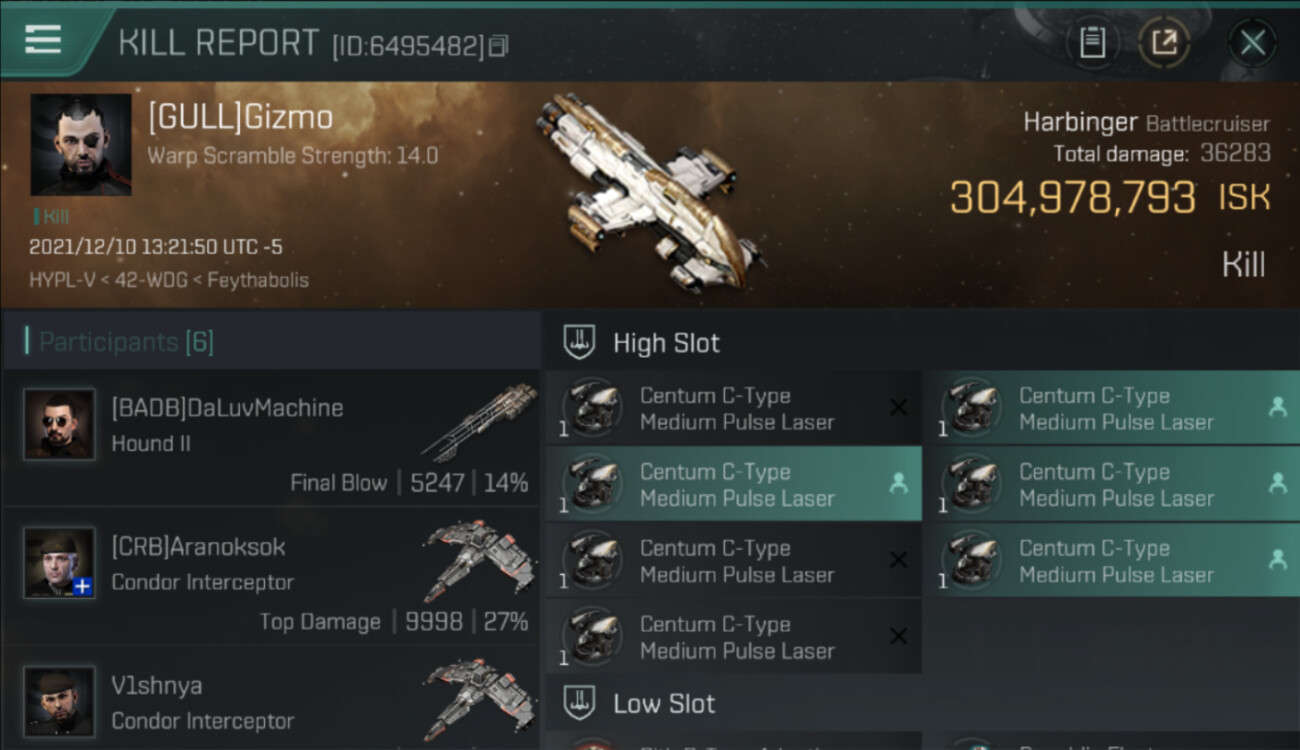The image size is (1300, 750).
Task: Close the kill report window
Action: [1252, 43]
